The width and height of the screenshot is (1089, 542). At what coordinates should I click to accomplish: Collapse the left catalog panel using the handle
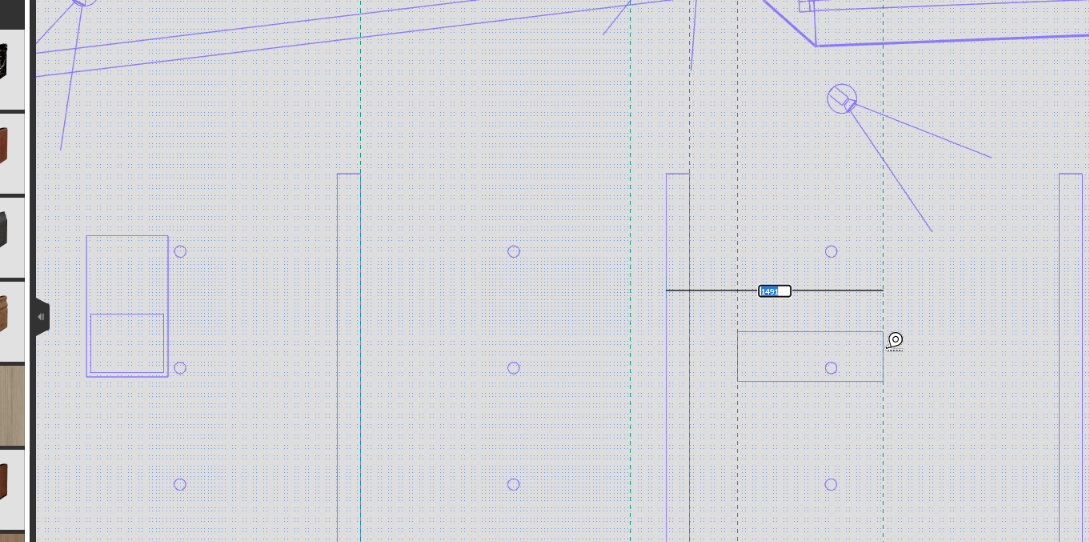(x=41, y=317)
